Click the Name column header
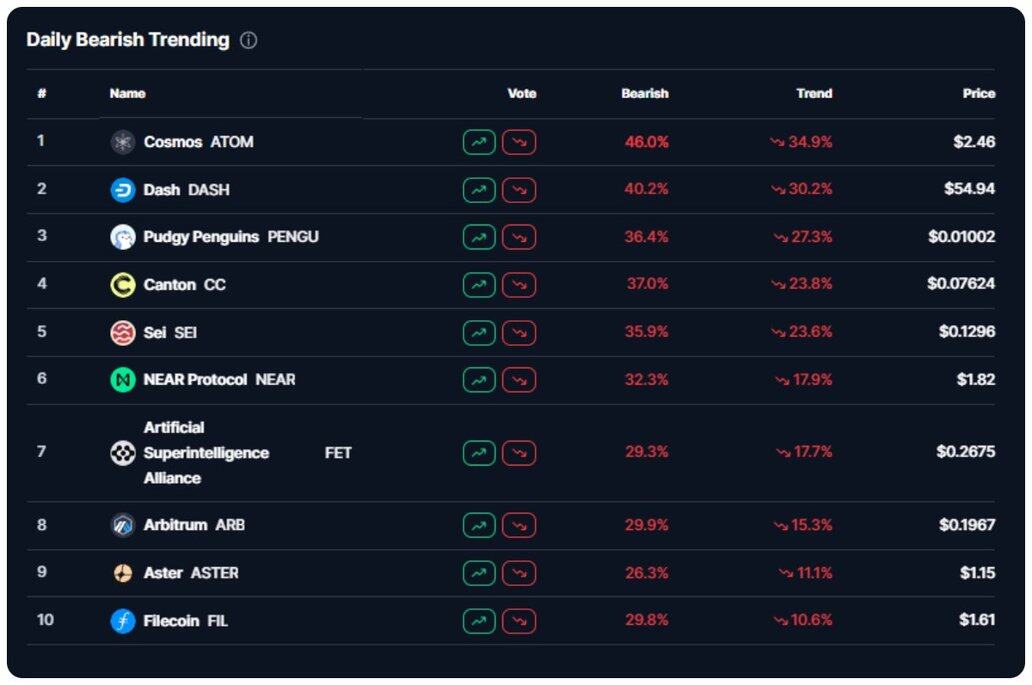The height and width of the screenshot is (685, 1032). [127, 93]
